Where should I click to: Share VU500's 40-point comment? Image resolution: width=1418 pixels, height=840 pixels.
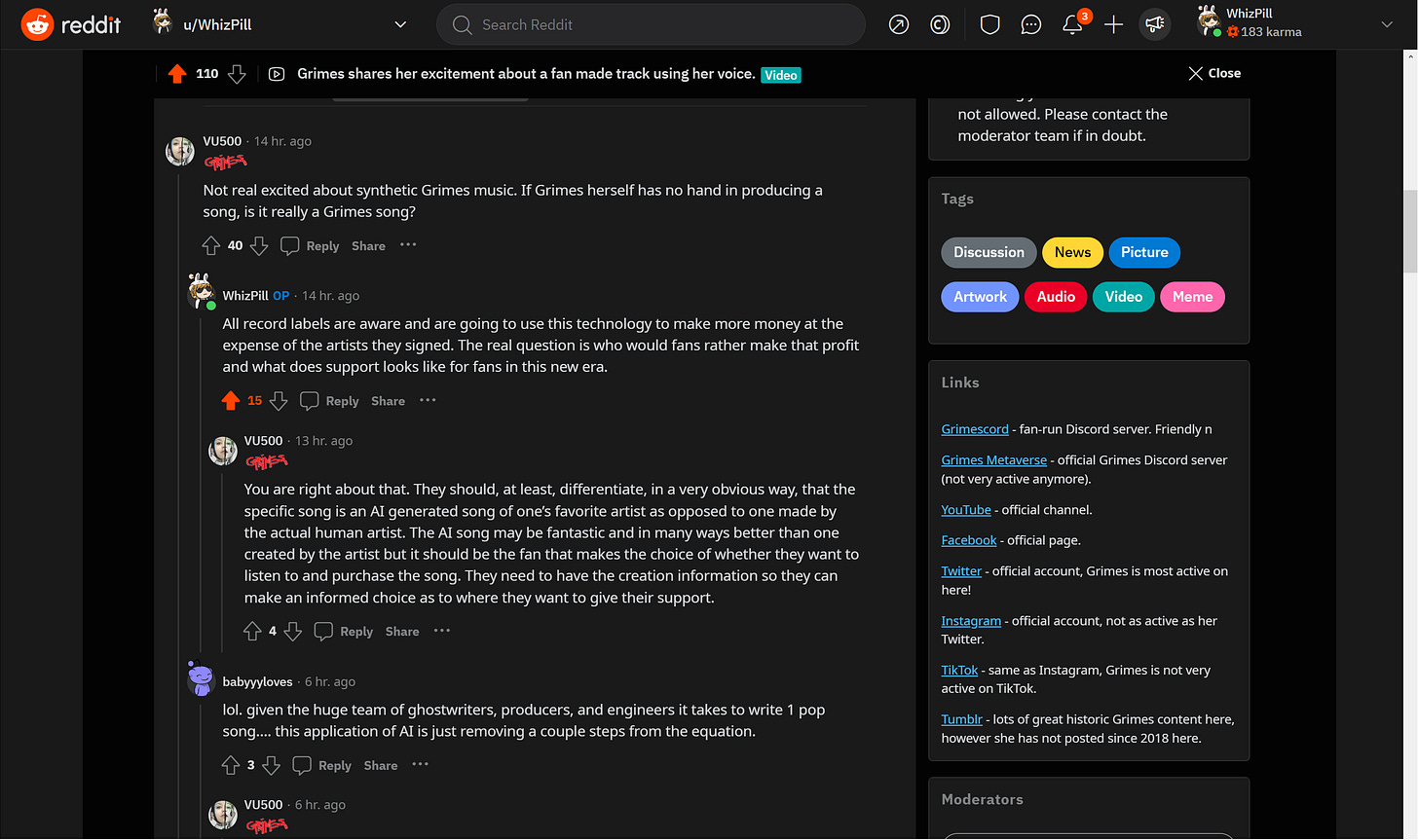click(x=368, y=246)
